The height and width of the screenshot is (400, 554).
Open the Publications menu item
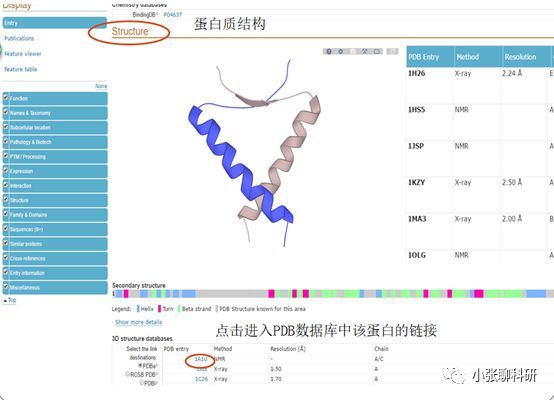pos(19,38)
